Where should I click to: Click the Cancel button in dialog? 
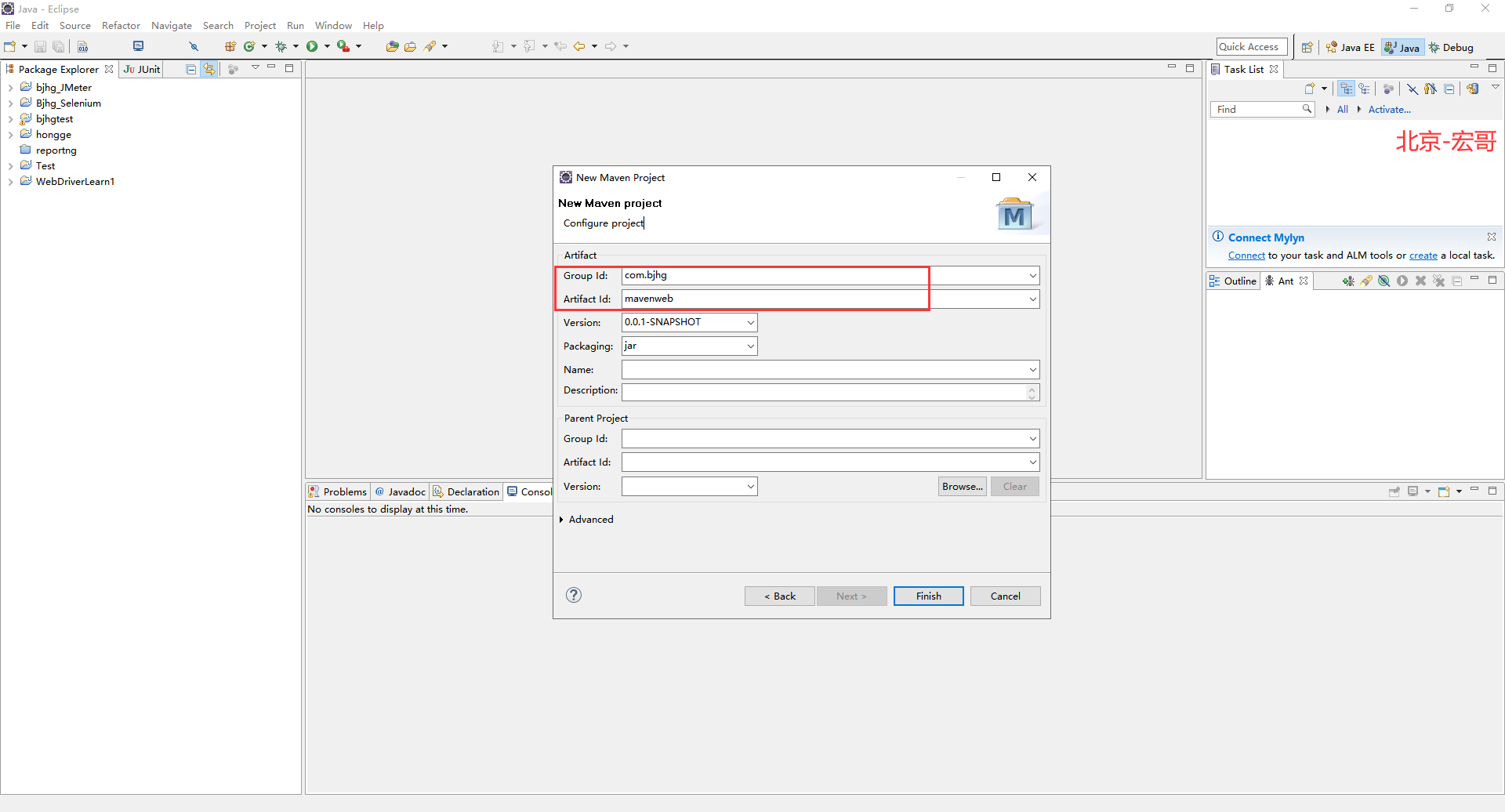click(x=1006, y=596)
